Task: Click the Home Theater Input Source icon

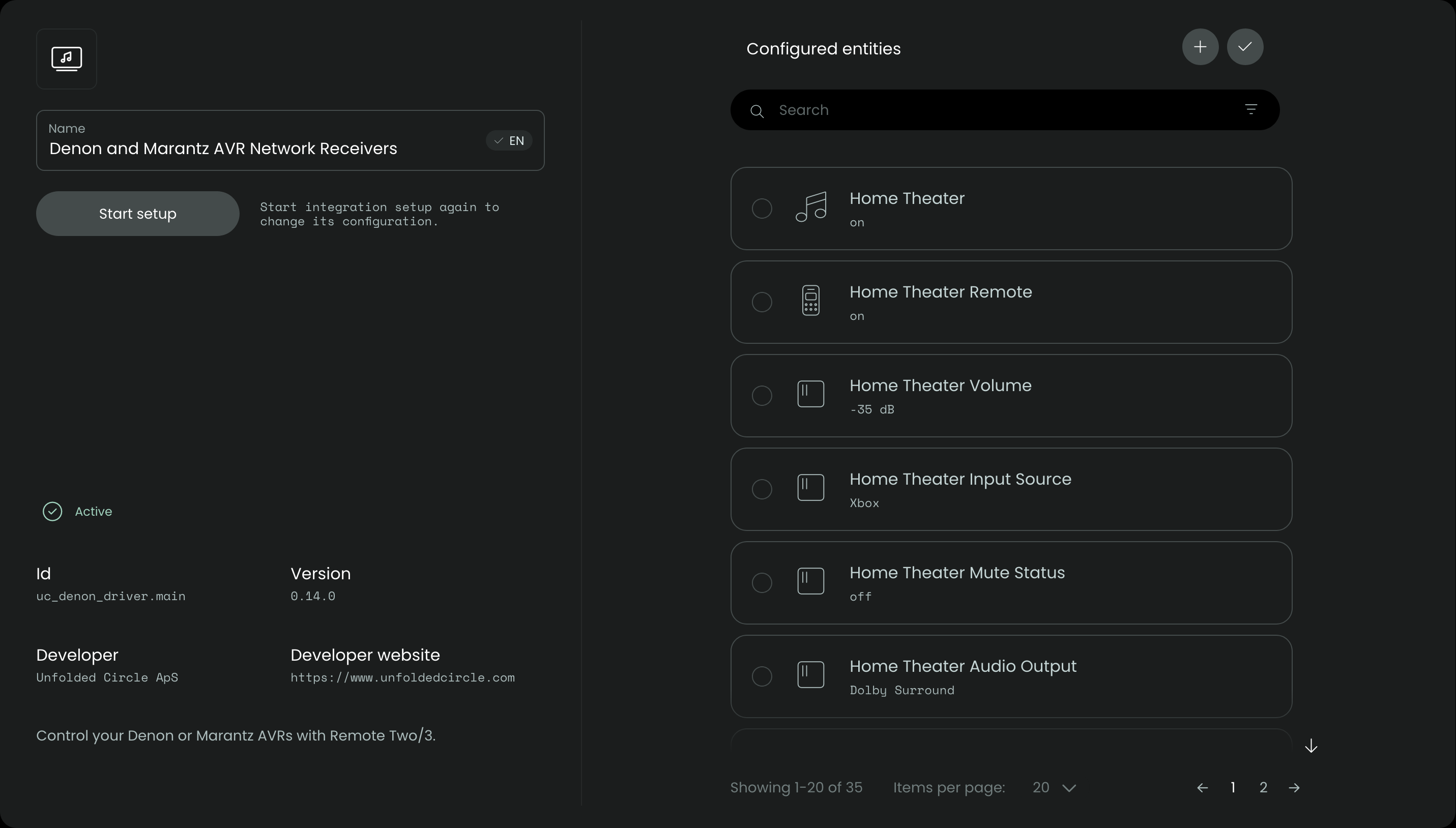Action: [810, 487]
